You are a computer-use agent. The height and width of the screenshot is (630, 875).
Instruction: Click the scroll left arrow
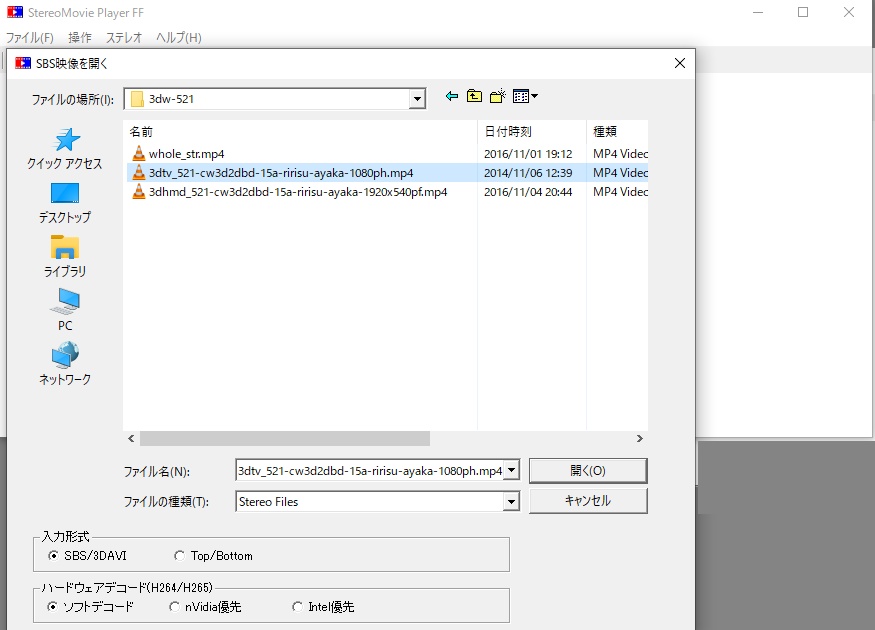pos(131,439)
